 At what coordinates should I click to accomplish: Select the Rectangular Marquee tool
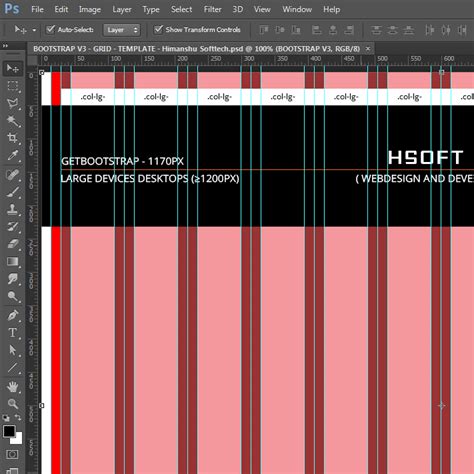click(x=13, y=86)
